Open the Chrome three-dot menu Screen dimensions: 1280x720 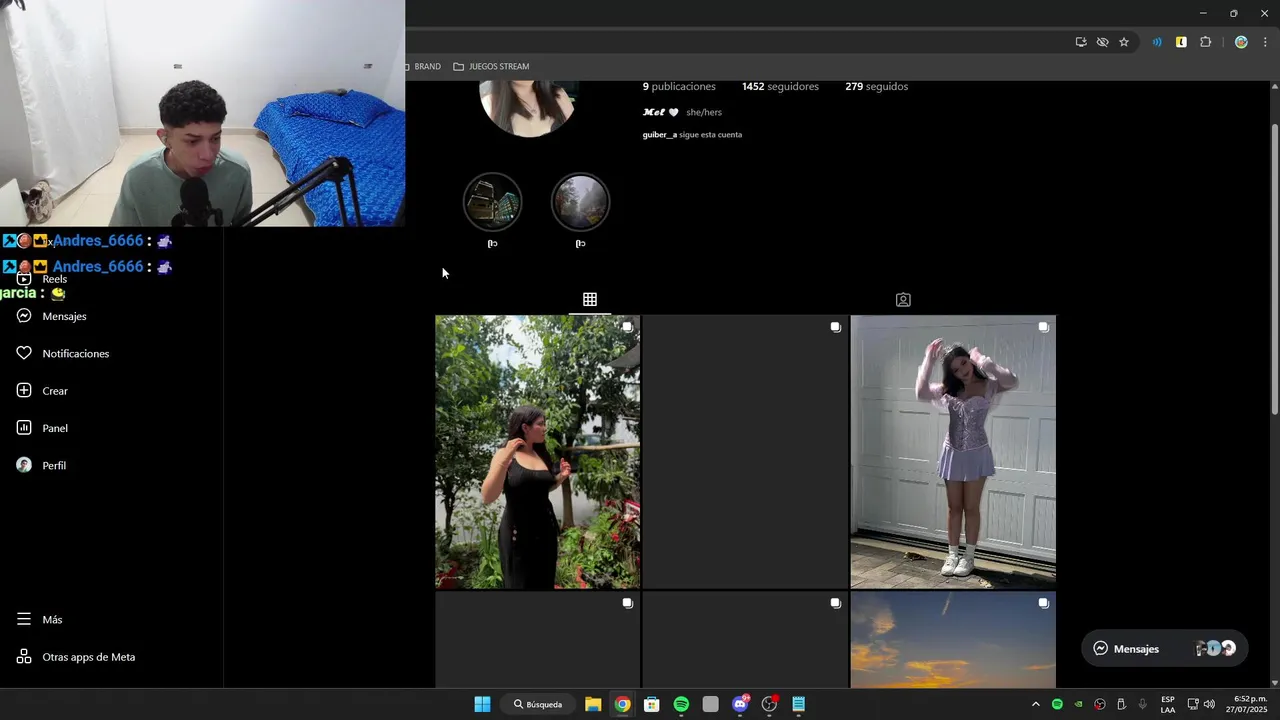(x=1265, y=42)
